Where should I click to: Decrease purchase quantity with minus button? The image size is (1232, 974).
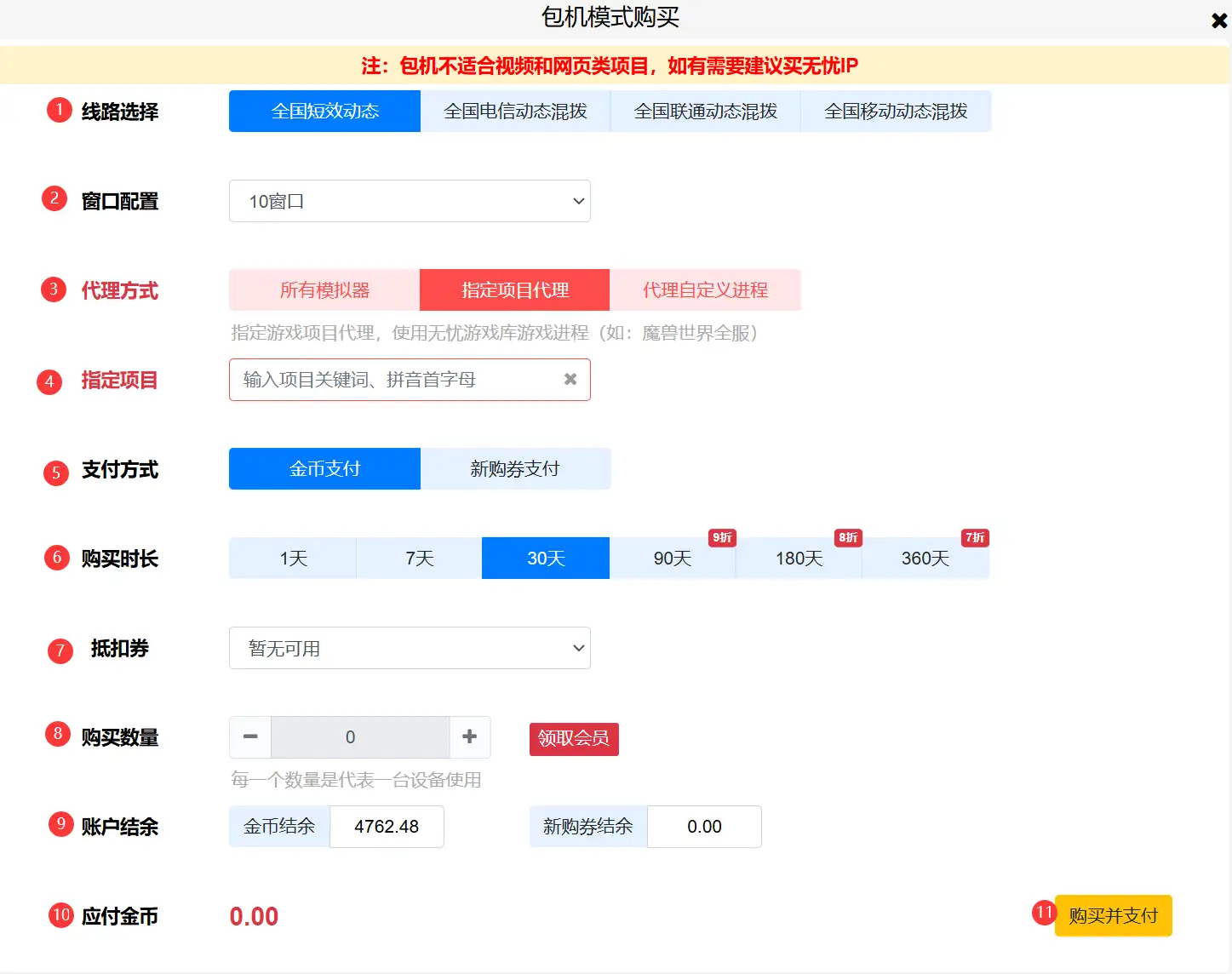point(250,737)
